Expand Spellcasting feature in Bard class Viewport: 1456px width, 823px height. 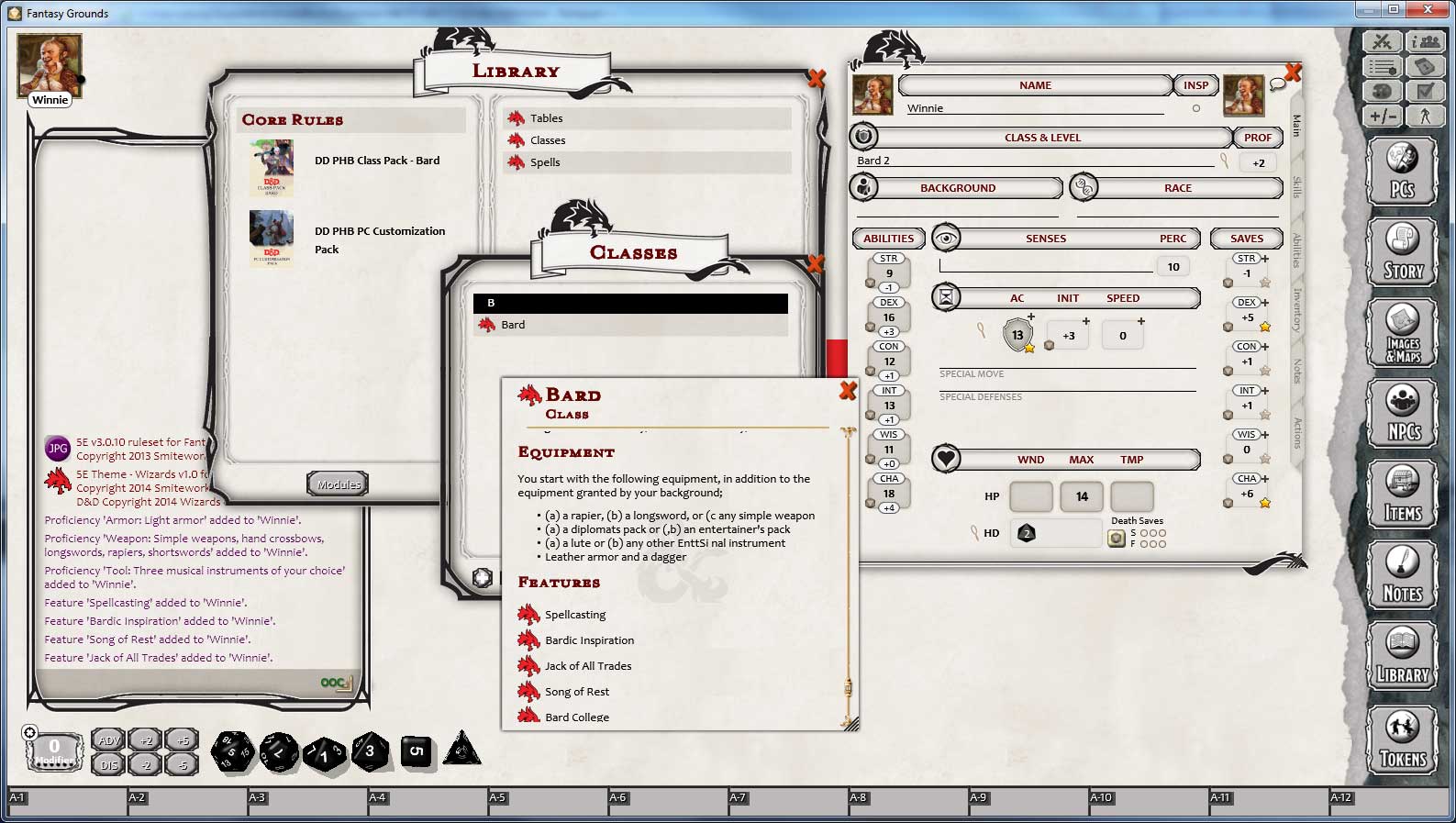pyautogui.click(x=574, y=615)
